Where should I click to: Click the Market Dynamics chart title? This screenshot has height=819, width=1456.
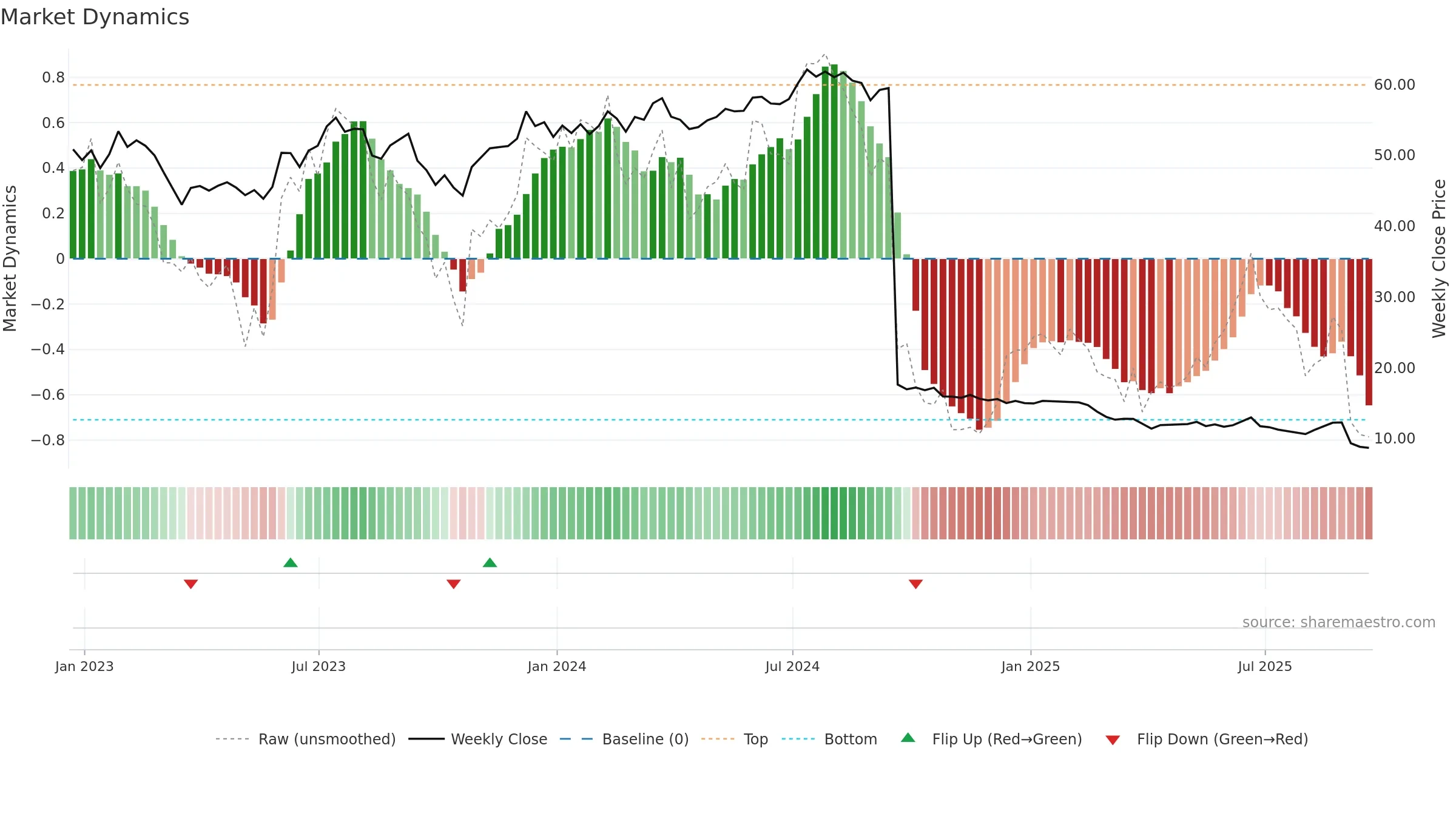click(x=95, y=17)
